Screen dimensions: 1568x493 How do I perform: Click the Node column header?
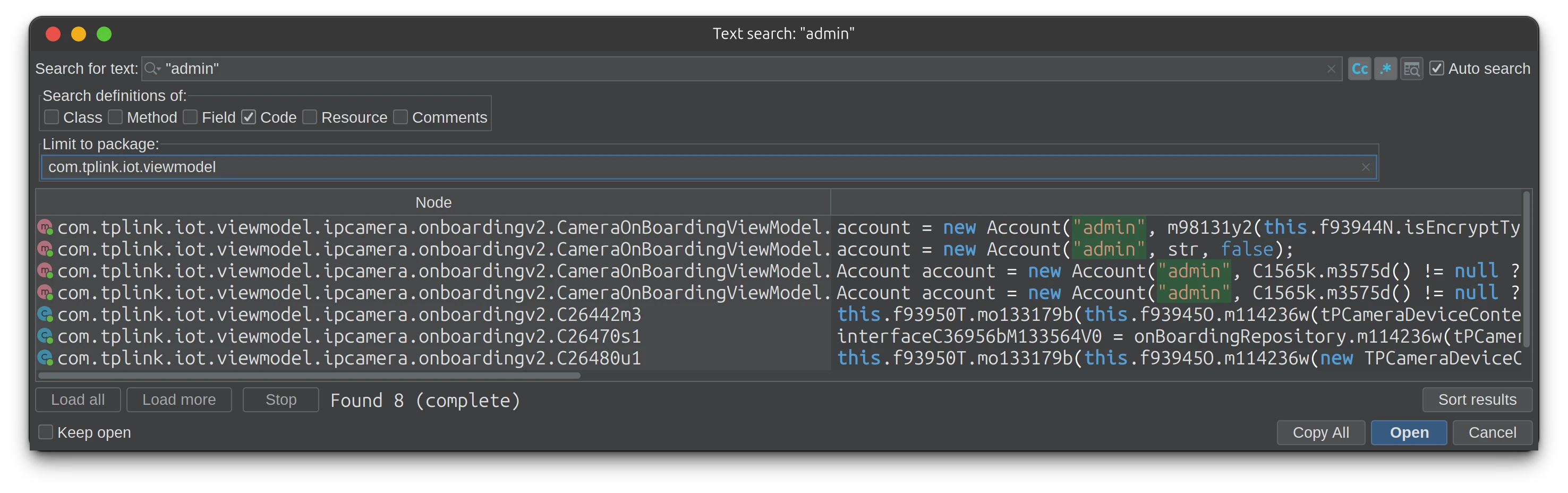[433, 203]
